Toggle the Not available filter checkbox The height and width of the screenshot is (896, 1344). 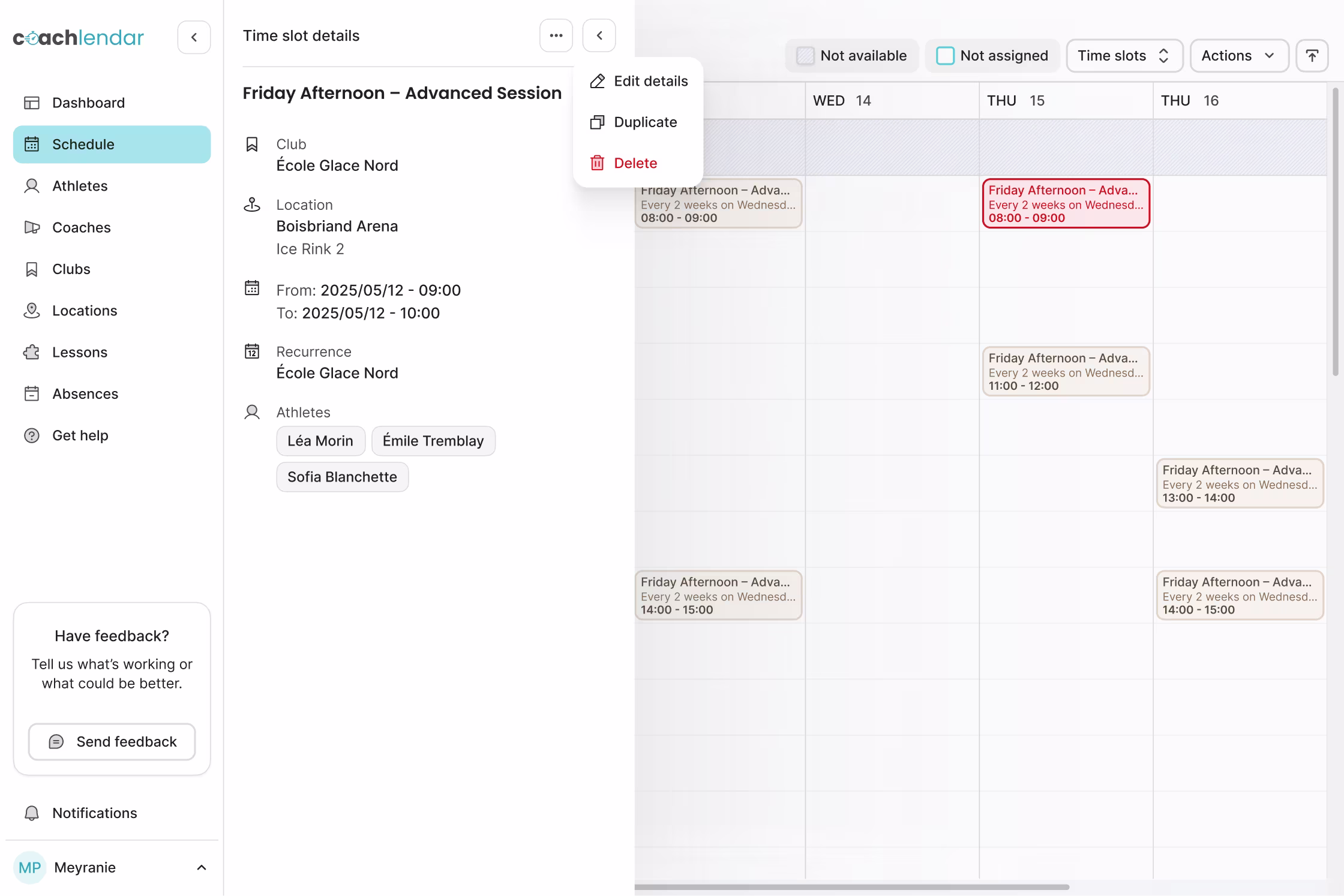[x=805, y=56]
